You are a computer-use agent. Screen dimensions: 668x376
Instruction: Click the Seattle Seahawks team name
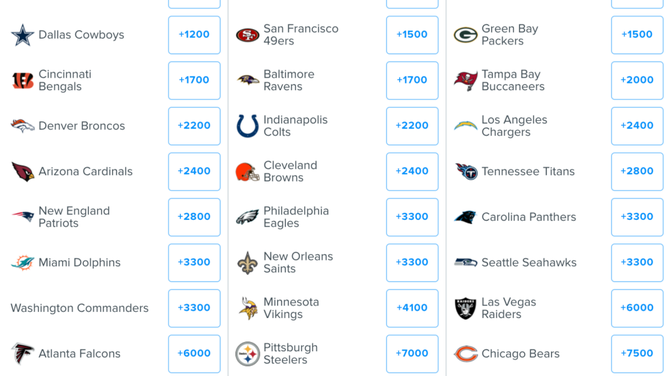pyautogui.click(x=529, y=263)
